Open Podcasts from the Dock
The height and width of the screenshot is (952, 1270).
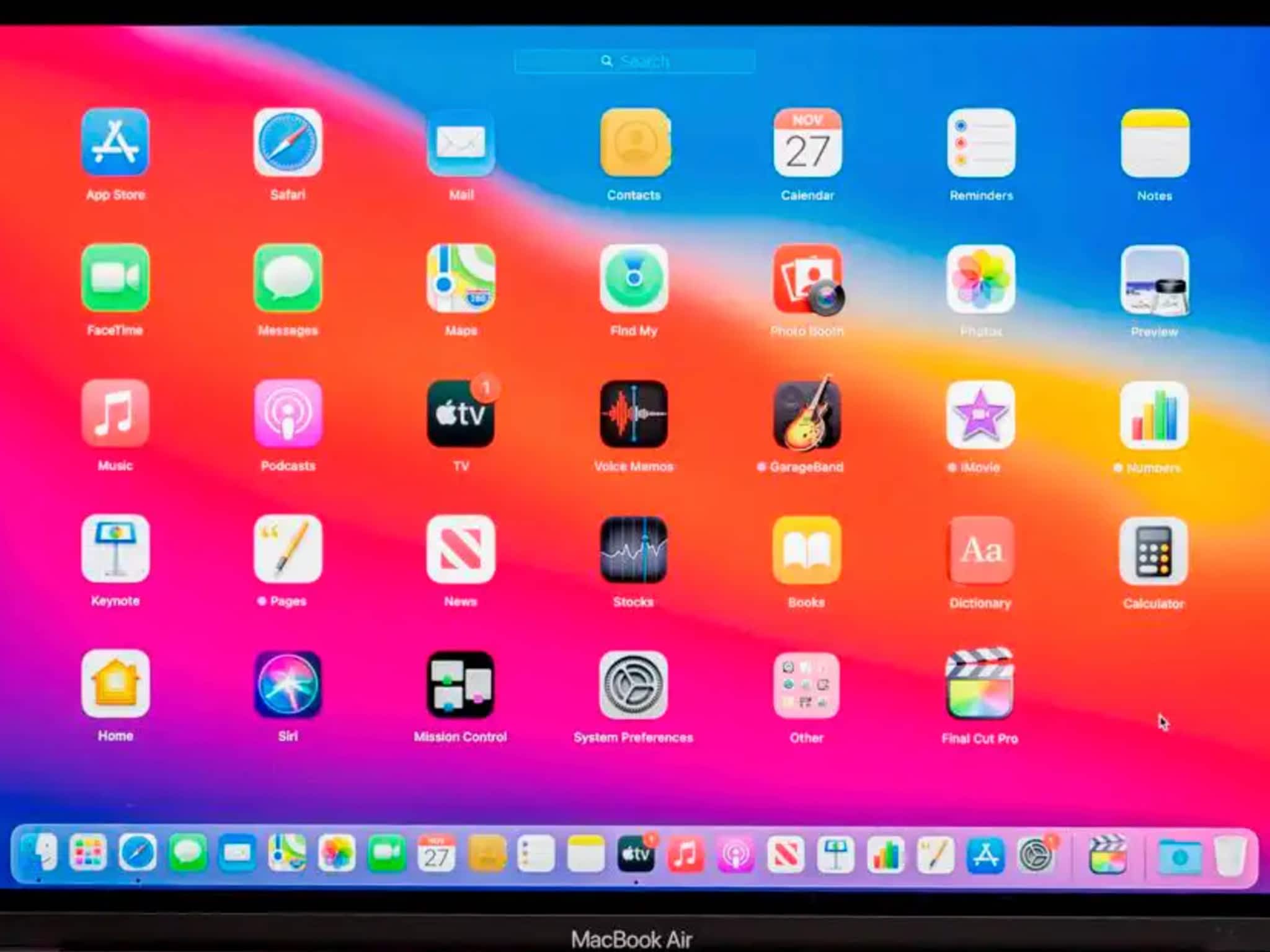coord(736,855)
